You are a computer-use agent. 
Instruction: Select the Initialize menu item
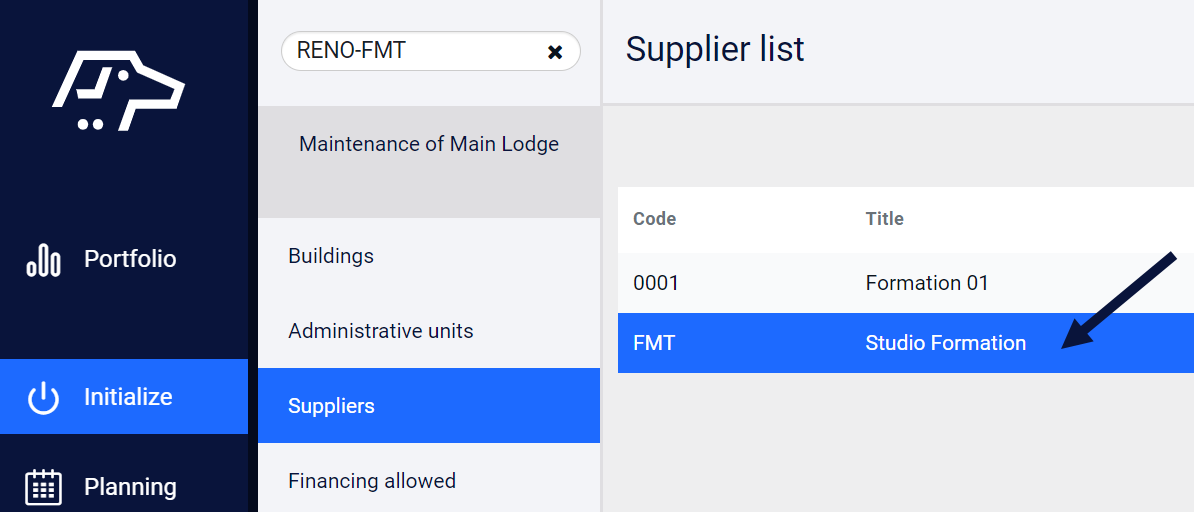124,397
